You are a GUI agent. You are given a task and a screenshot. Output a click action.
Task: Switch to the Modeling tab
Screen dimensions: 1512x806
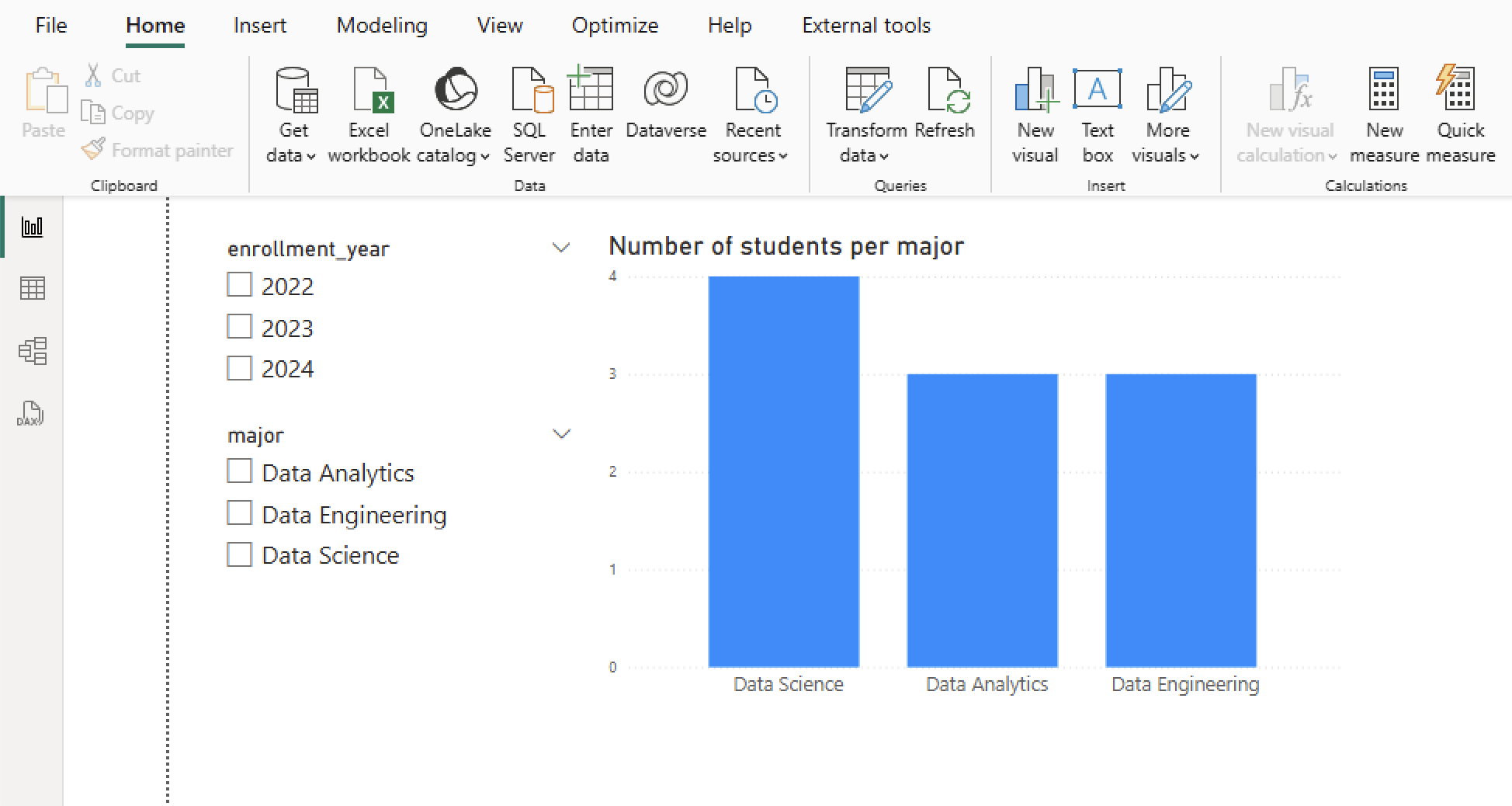coord(381,25)
